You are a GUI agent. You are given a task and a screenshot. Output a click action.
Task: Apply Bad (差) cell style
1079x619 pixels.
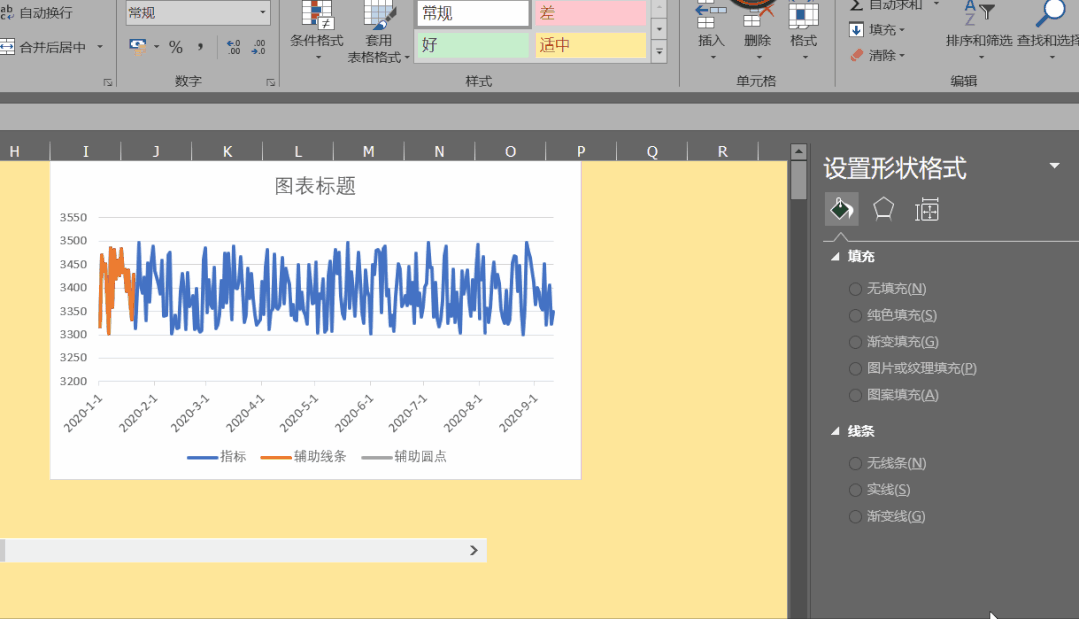(590, 13)
